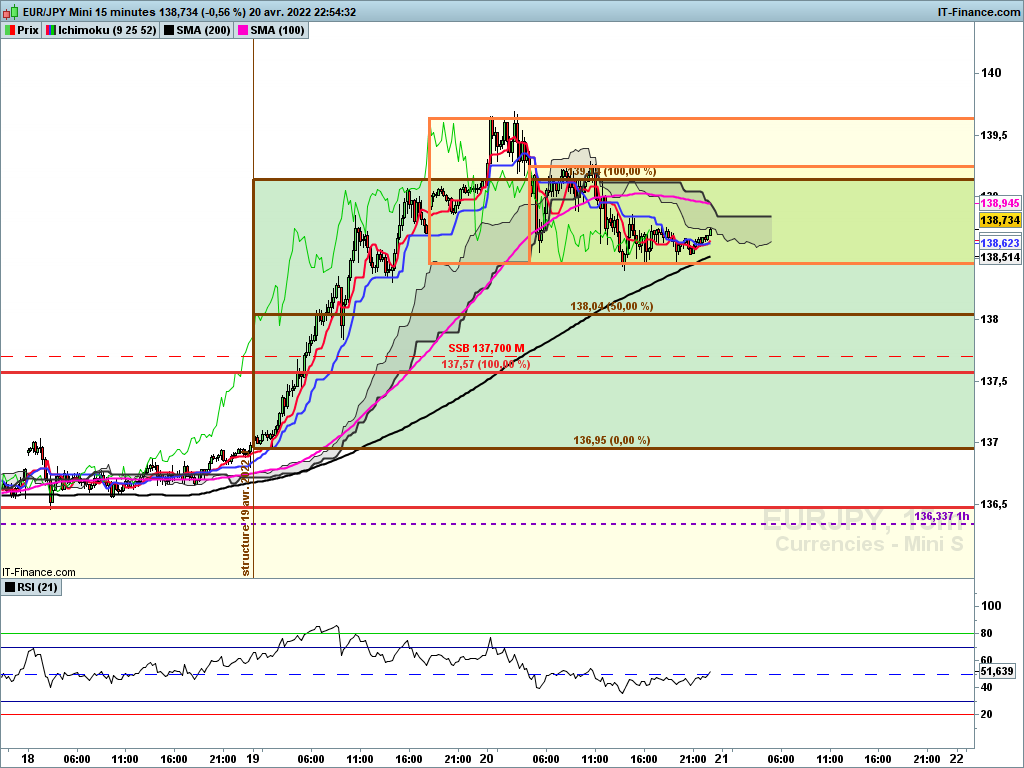Click the RSI value label 51,639
Screen dimensions: 1024x768
coord(999,671)
